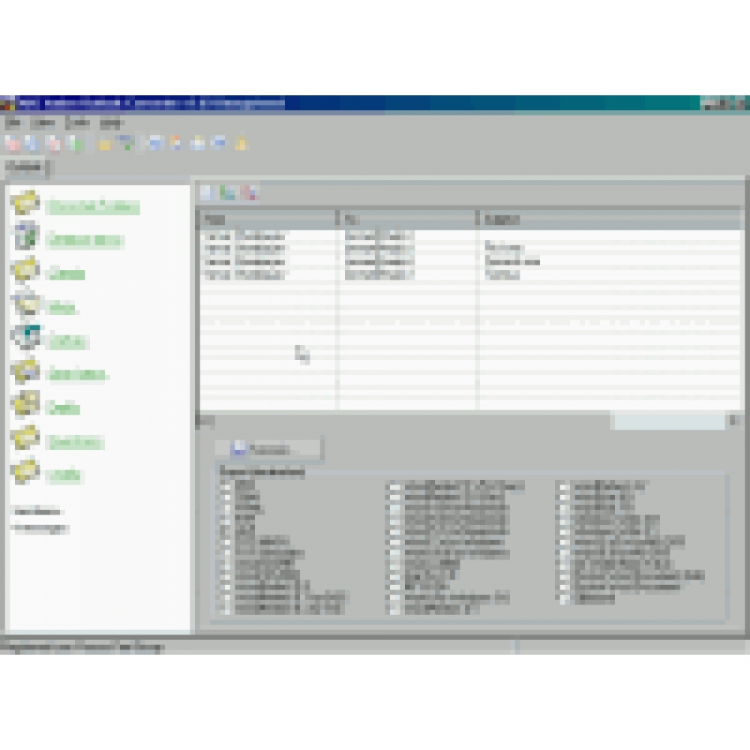Screen dimensions: 750x750
Task: Click the button with blue icon above the checkbox group
Action: 269,449
